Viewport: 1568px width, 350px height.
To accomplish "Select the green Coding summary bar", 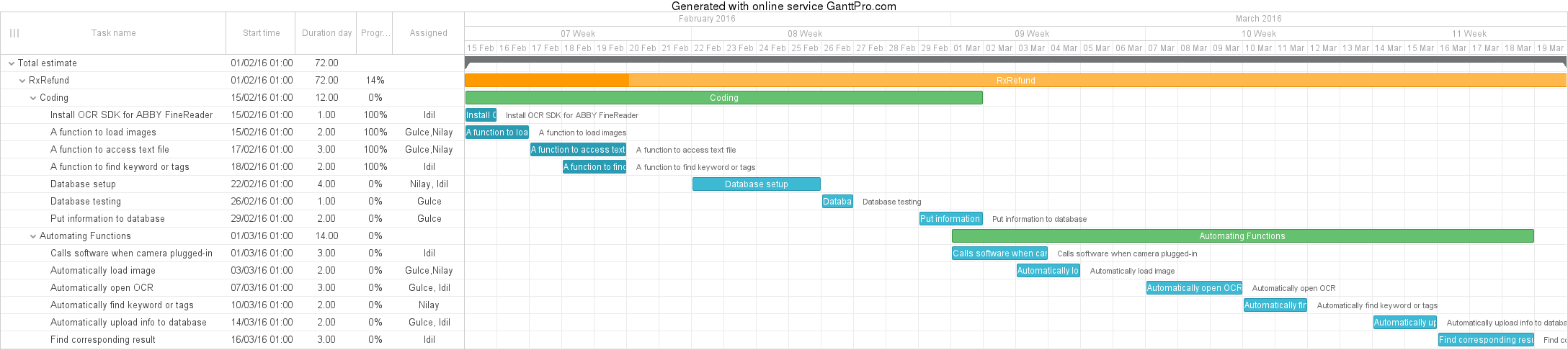I will 723,98.
